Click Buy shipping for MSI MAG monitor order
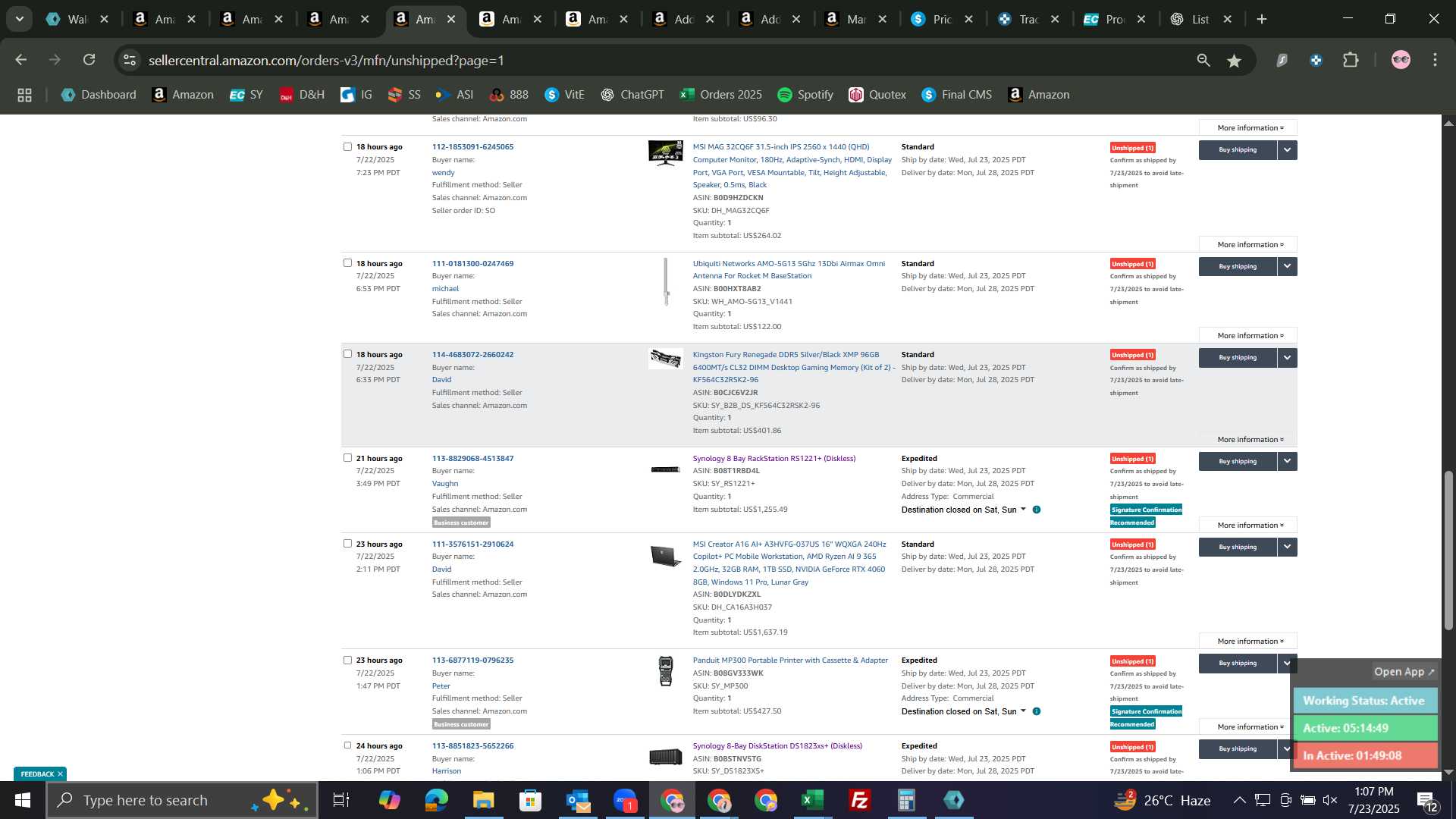Viewport: 1456px width, 819px height. (x=1238, y=150)
